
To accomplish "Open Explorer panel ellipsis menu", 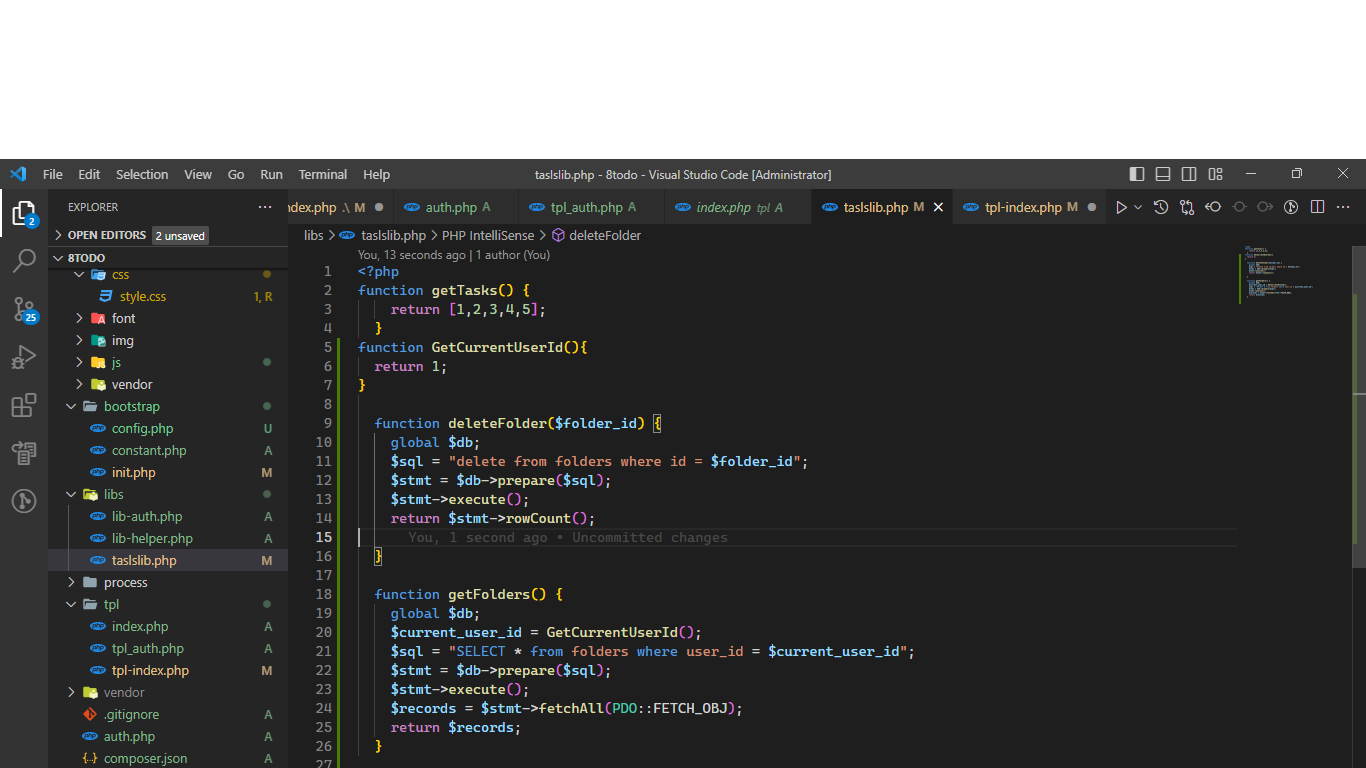I will click(265, 207).
